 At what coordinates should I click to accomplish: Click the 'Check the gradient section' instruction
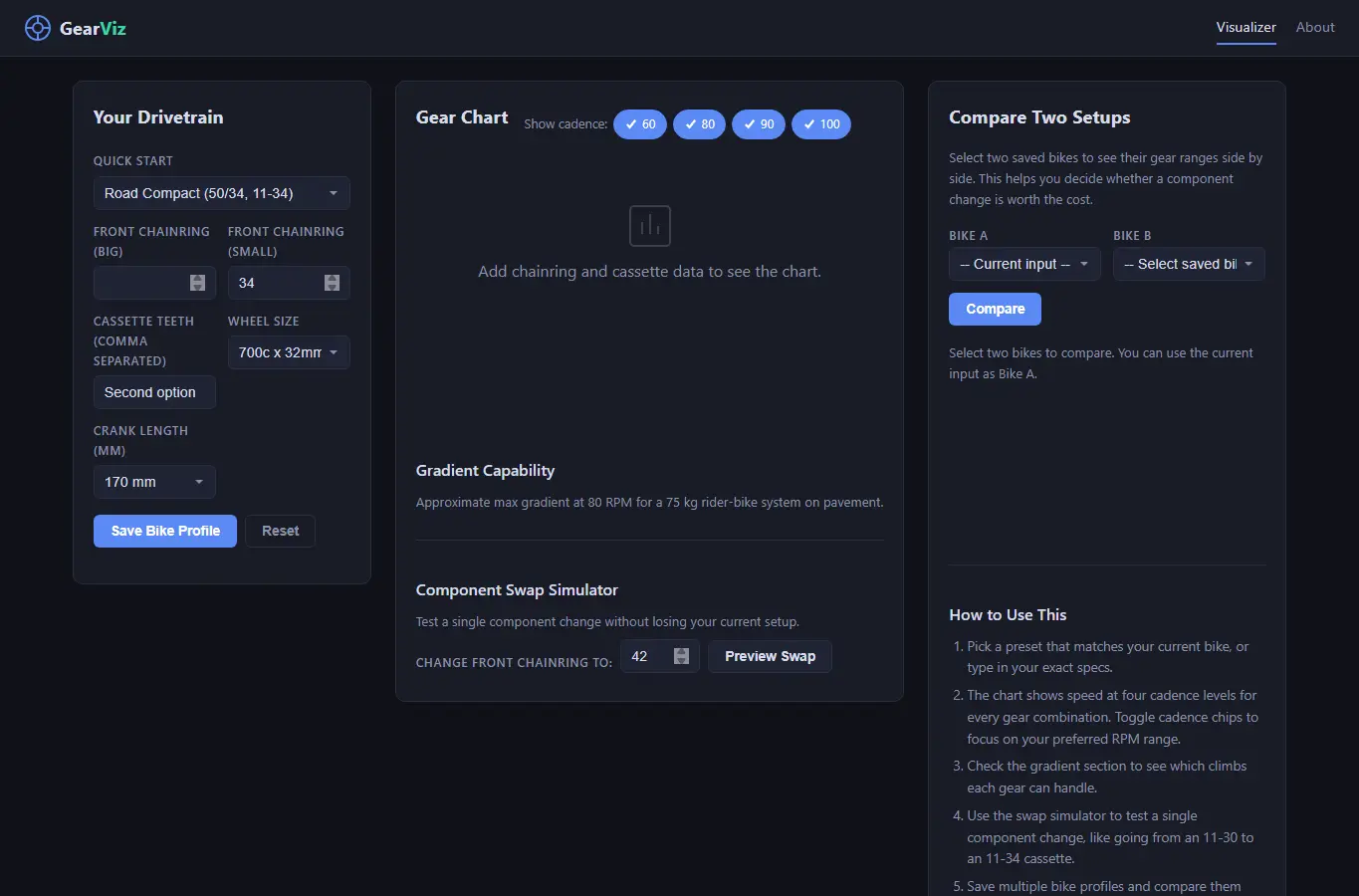click(1106, 777)
